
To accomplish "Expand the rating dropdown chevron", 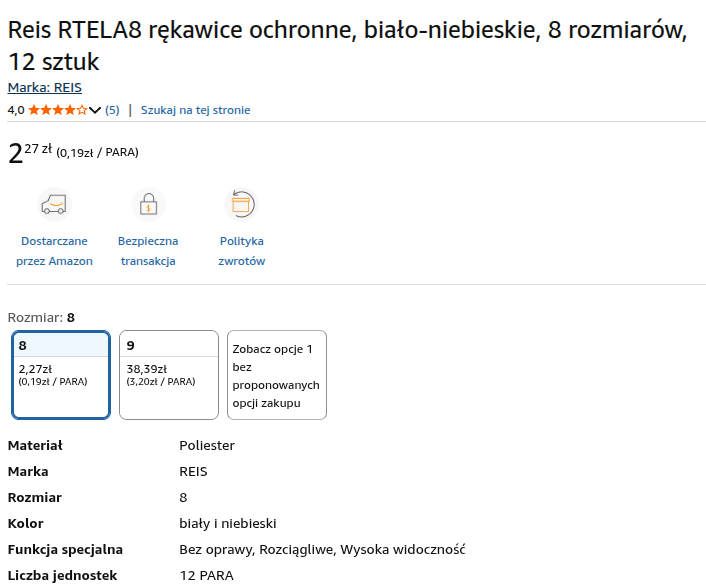I will click(x=95, y=110).
